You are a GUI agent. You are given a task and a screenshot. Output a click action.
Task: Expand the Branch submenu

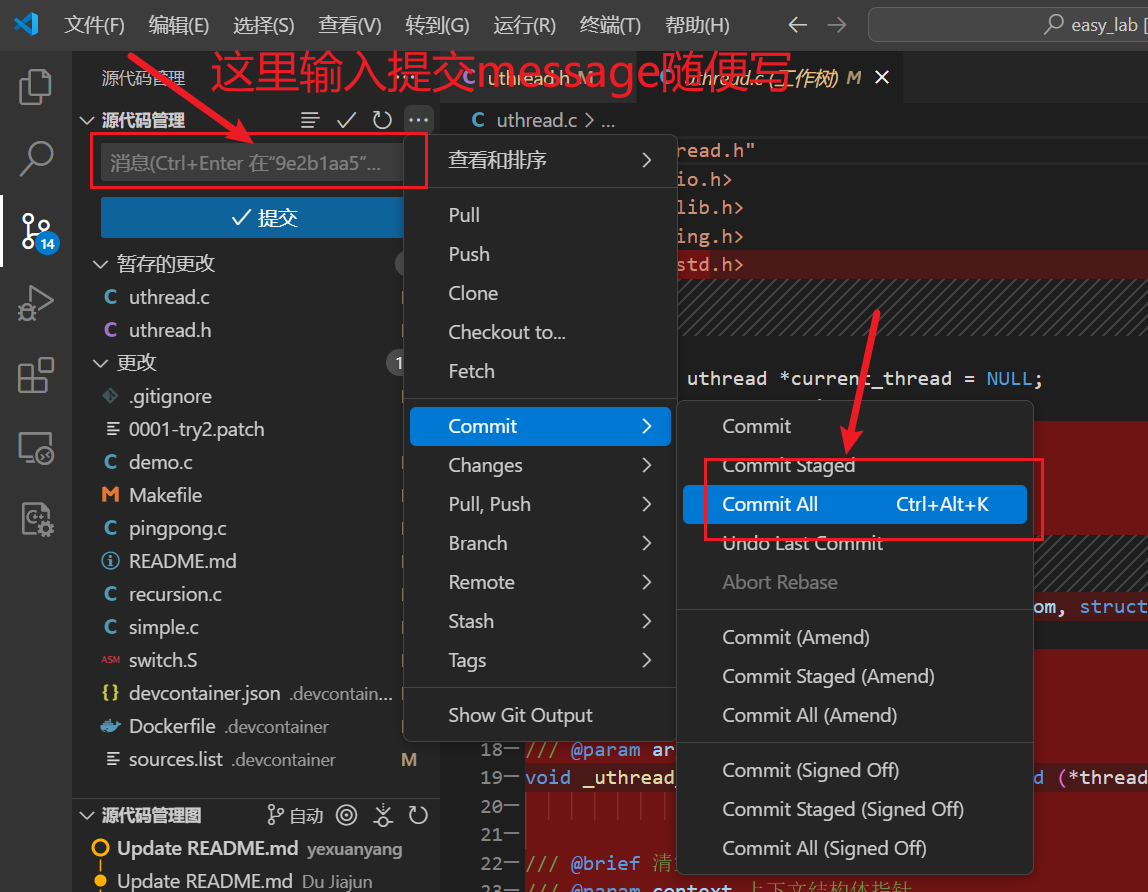pyautogui.click(x=540, y=543)
